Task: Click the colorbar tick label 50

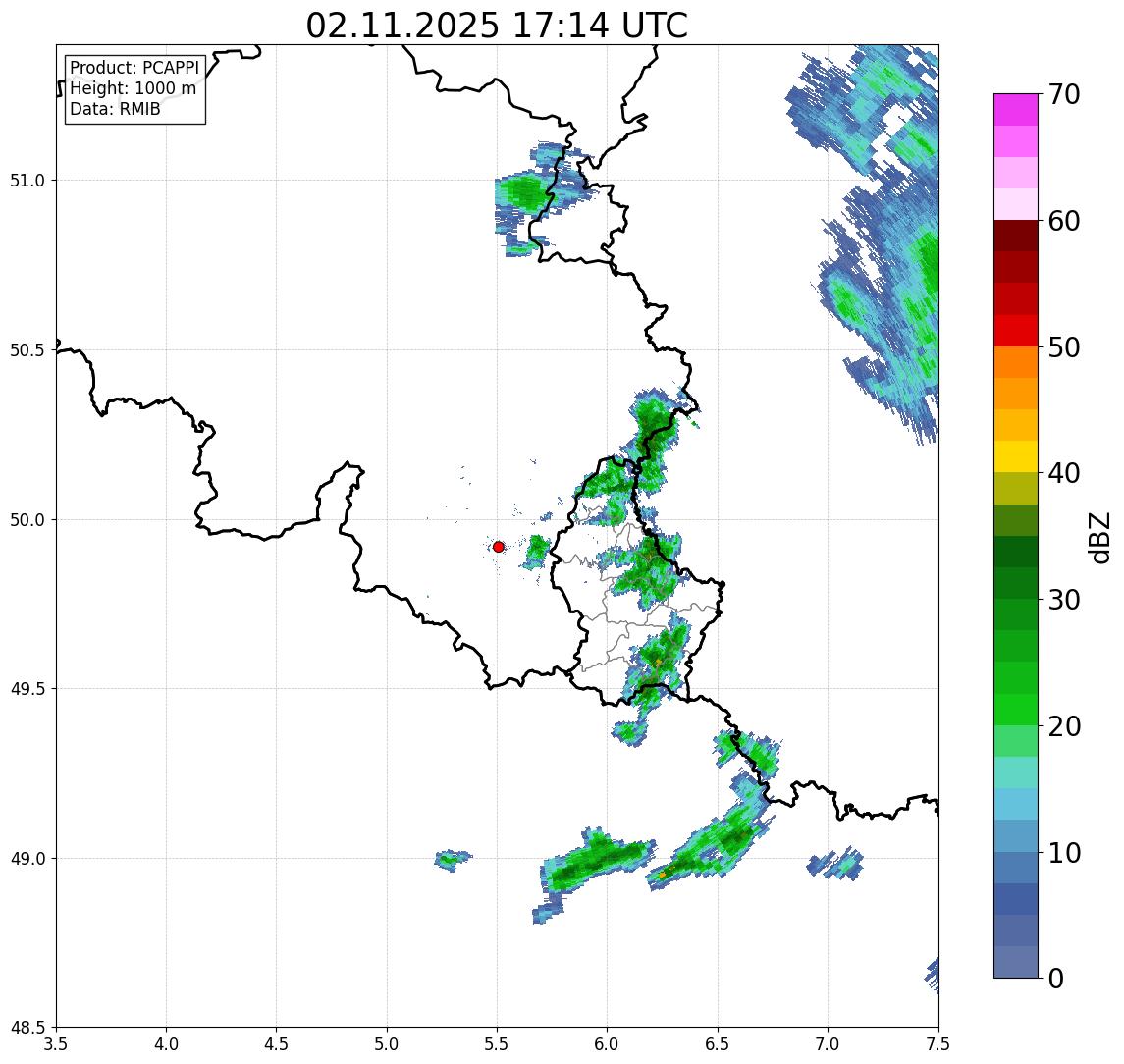Action: click(x=1064, y=347)
